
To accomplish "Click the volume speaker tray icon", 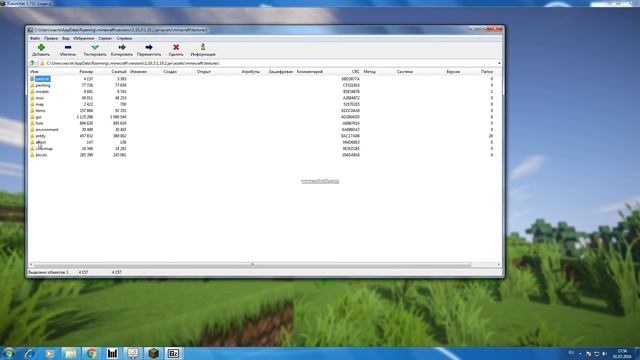I will [604, 353].
